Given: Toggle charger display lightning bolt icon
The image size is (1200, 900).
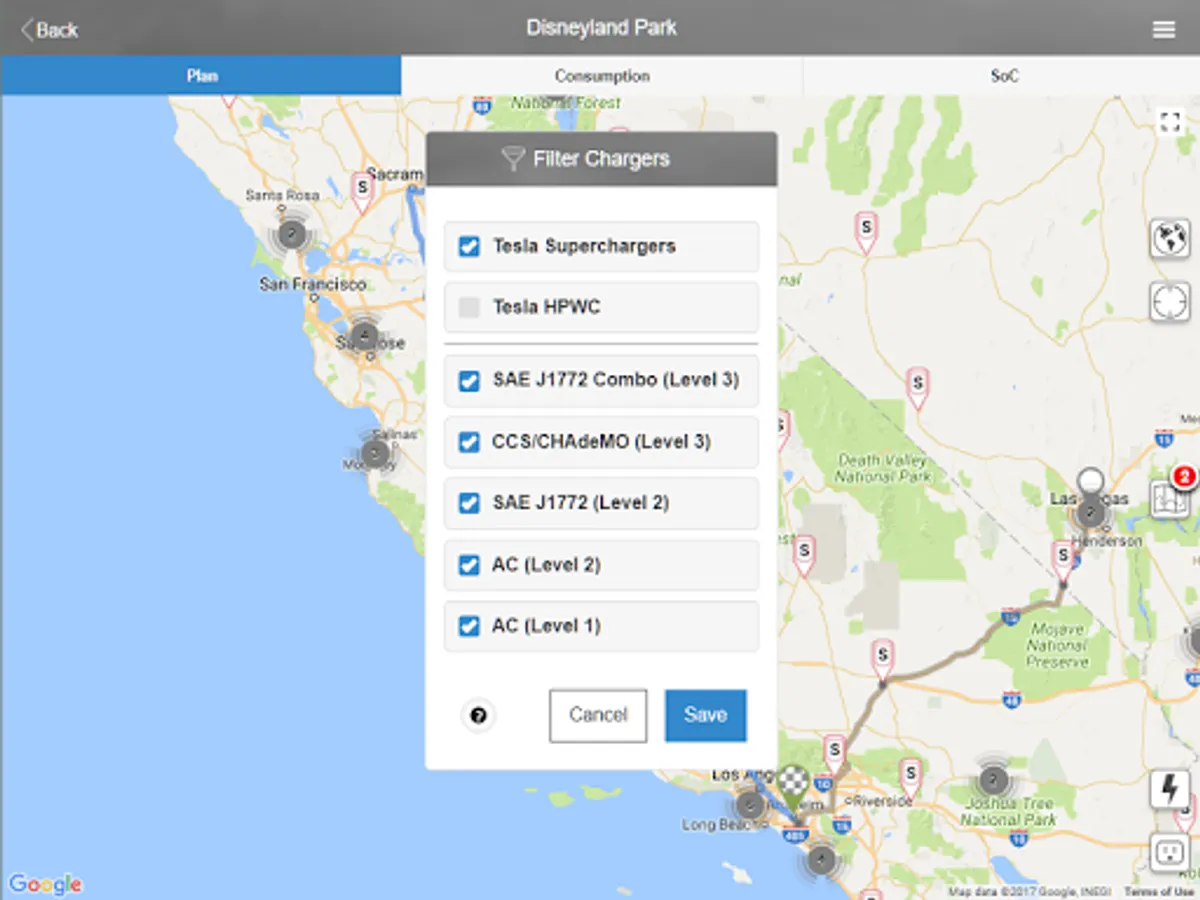Looking at the screenshot, I should click(x=1170, y=789).
